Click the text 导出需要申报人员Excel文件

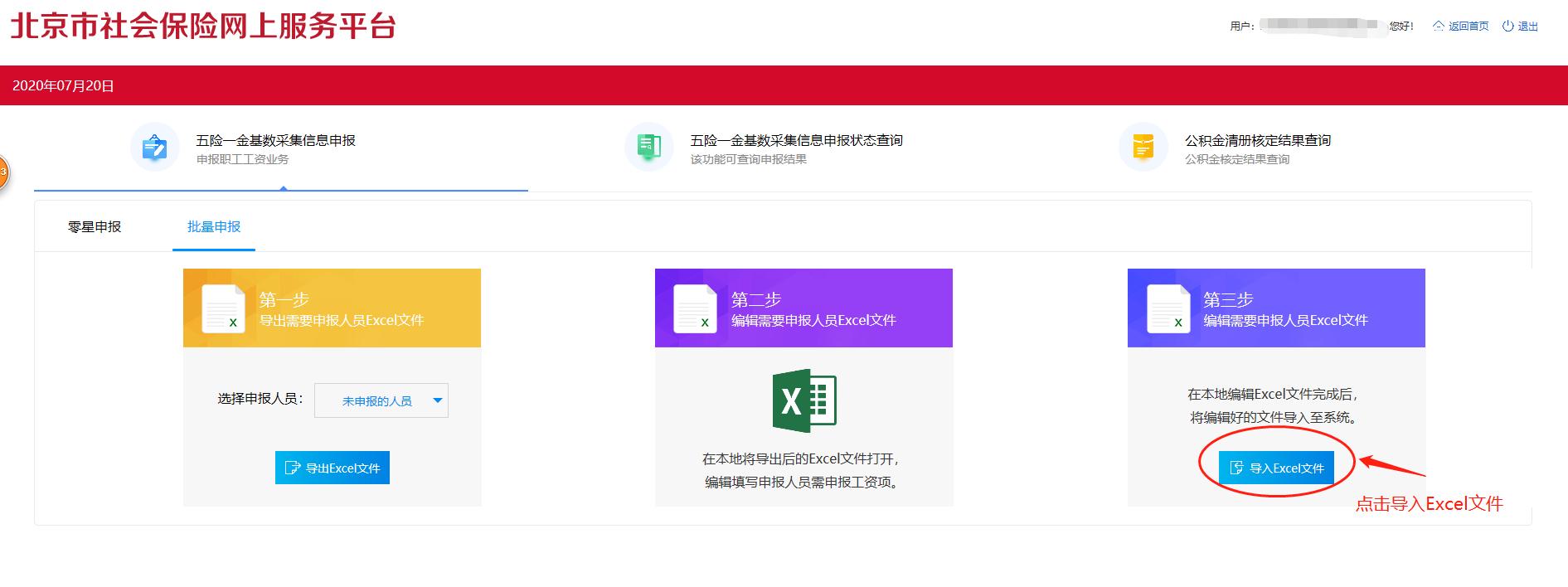coord(342,320)
